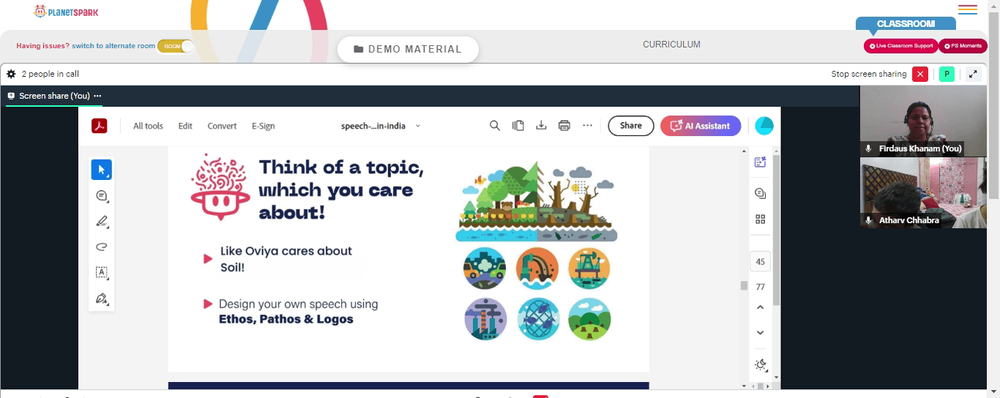Click PDF scrollbar down arrow

coord(744,385)
